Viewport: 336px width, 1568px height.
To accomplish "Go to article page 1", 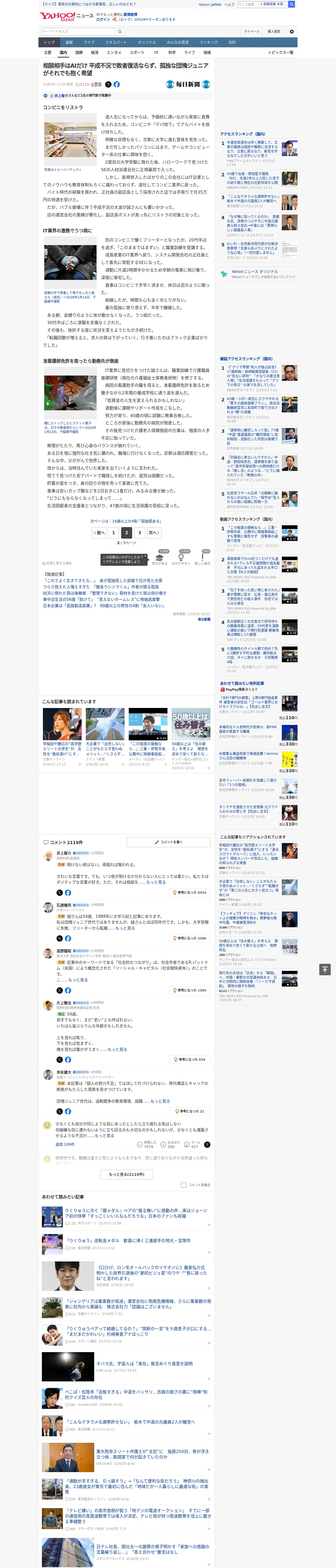I will (x=113, y=533).
